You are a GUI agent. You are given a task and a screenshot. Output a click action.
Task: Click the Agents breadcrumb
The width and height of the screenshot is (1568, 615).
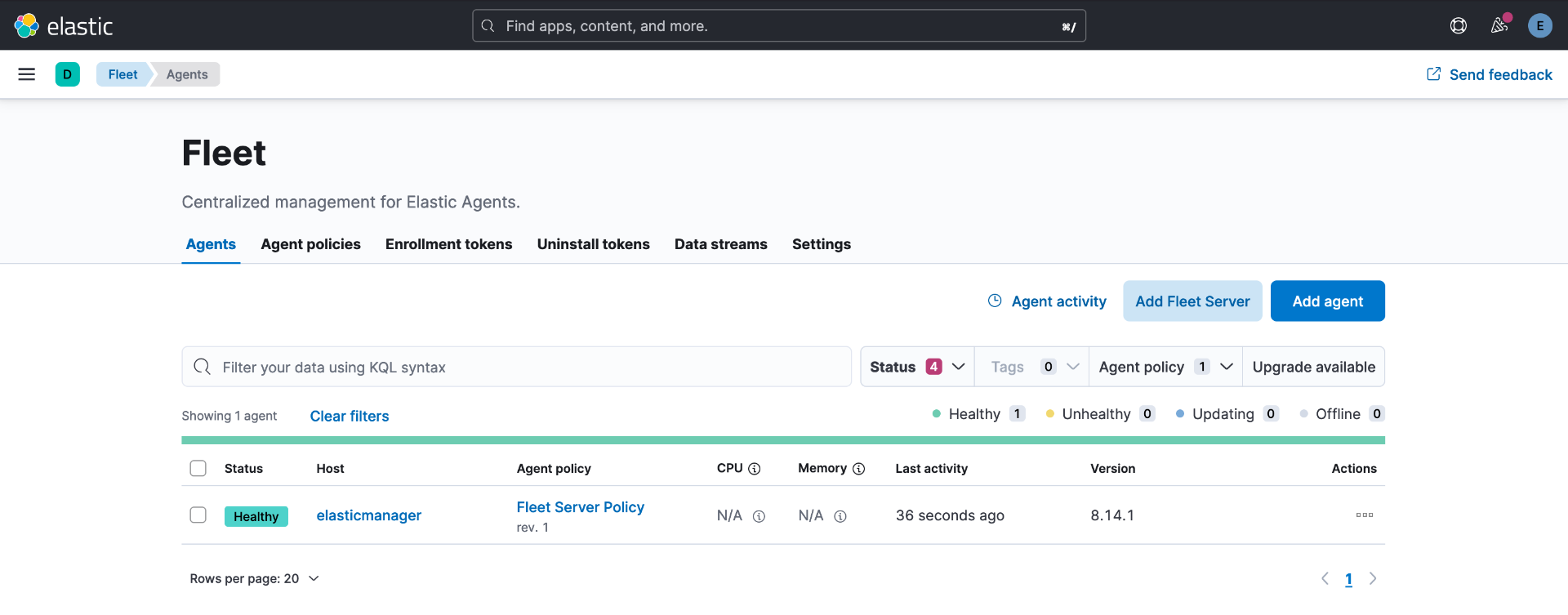(x=187, y=74)
